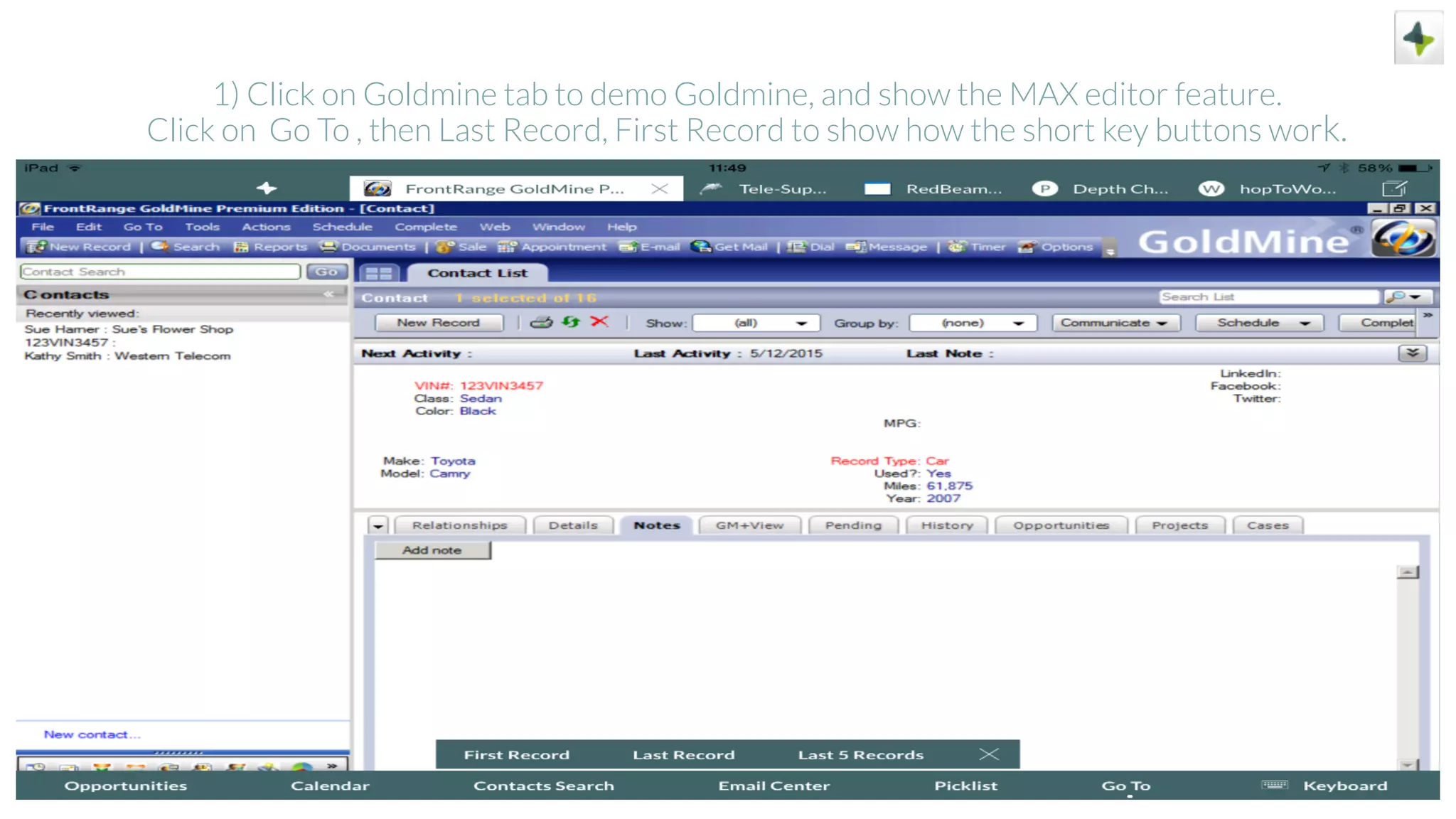Tap the Last 5 Records shortcut
This screenshot has height=819, width=1456.
pos(861,755)
